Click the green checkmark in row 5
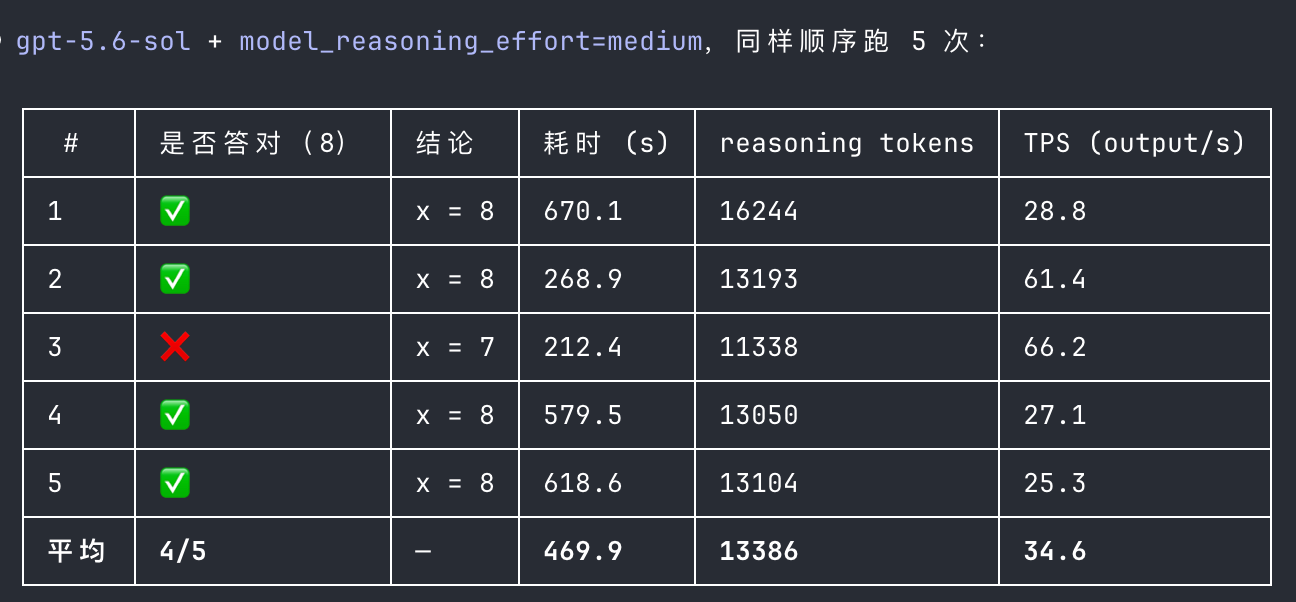This screenshot has height=602, width=1296. click(175, 483)
